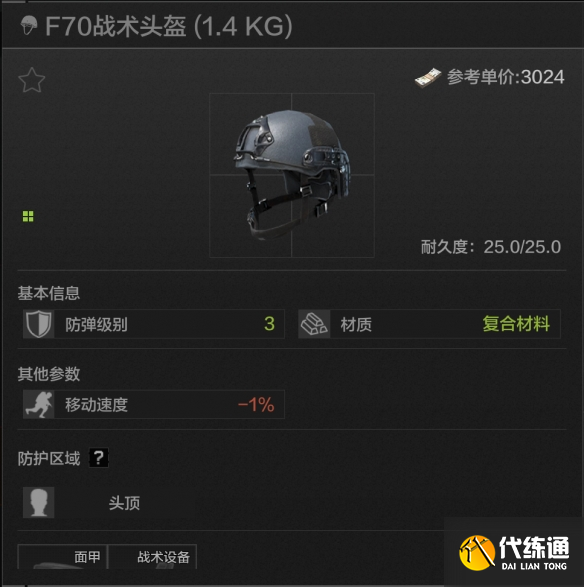Click the 复合材料 material value

coord(516,324)
